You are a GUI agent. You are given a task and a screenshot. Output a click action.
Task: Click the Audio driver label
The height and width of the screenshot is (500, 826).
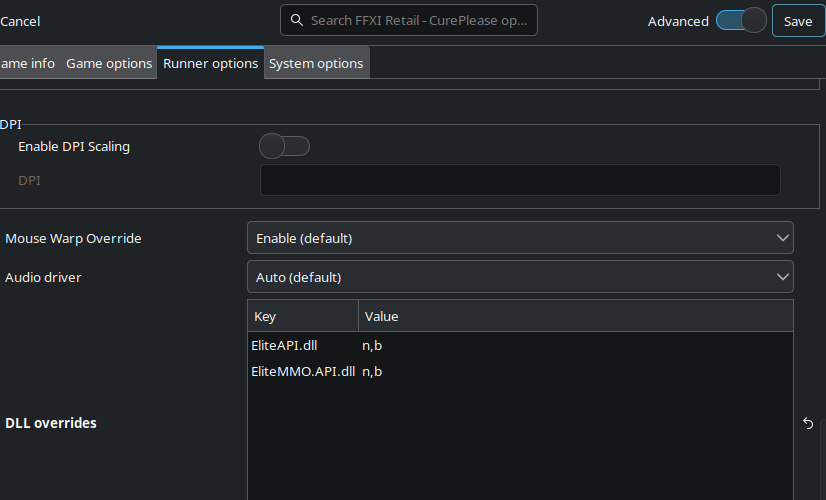pos(43,277)
